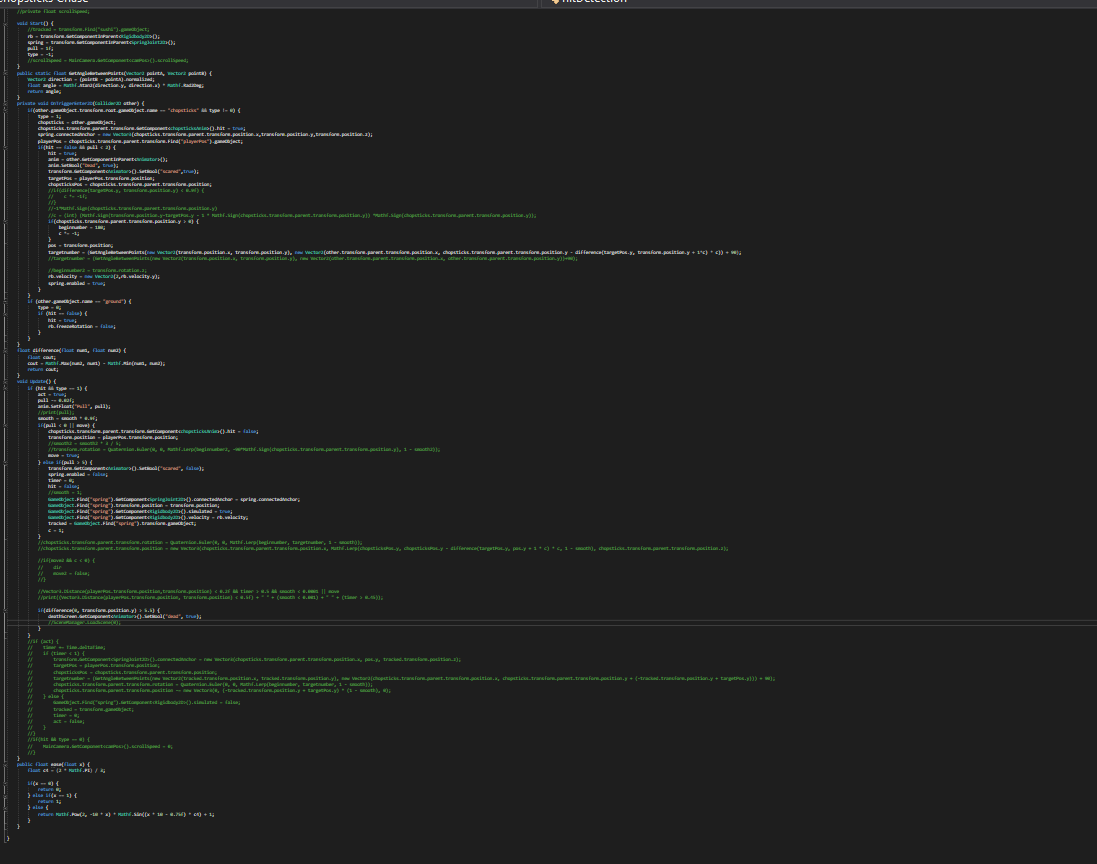The image size is (1097, 864).
Task: Collapse the public float ease method
Action: pyautogui.click(x=6, y=765)
